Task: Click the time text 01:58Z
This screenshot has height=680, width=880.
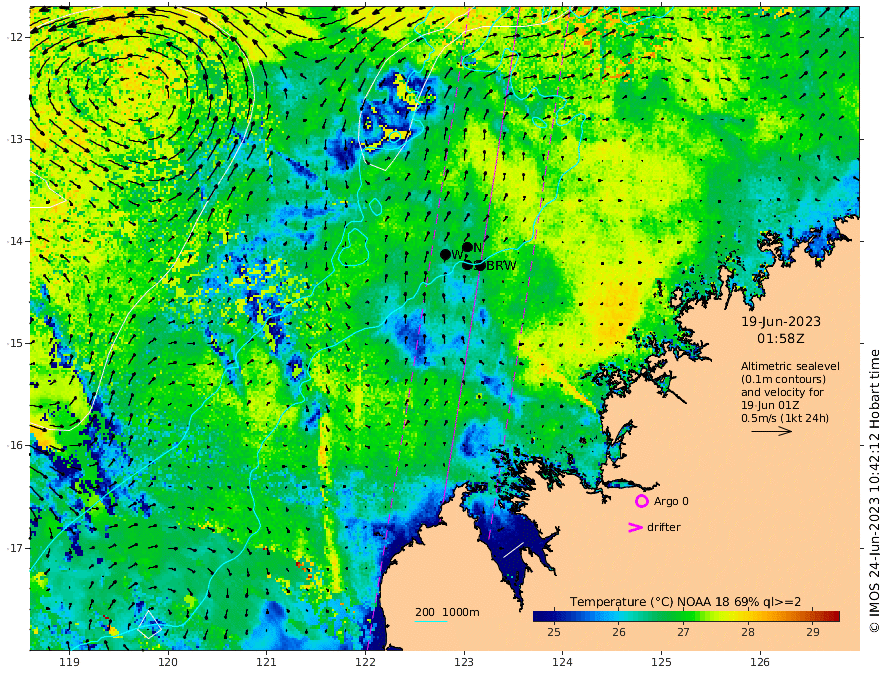Action: pyautogui.click(x=781, y=339)
